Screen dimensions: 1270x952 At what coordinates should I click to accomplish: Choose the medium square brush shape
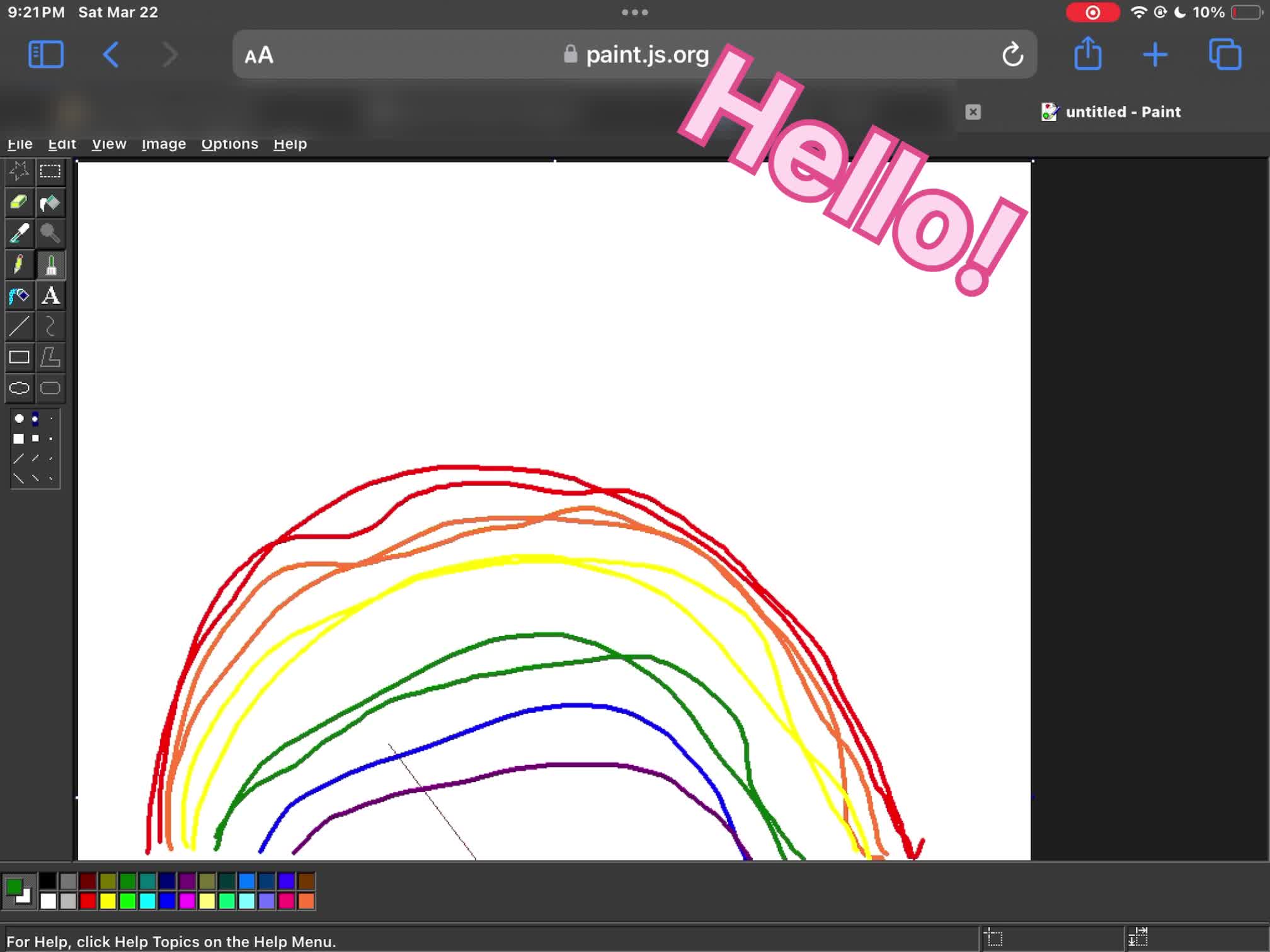click(x=35, y=438)
